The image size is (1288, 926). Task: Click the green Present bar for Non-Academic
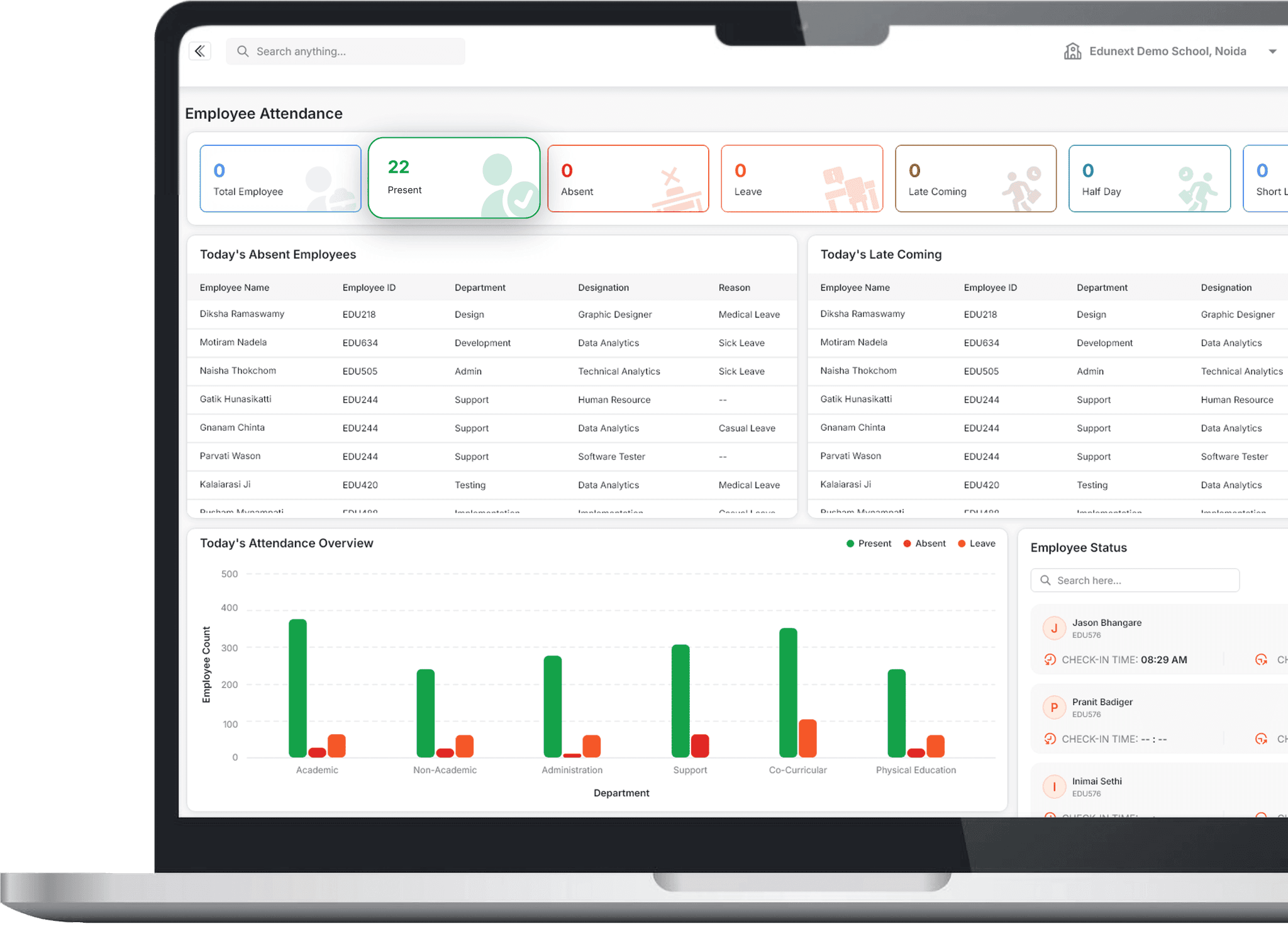coord(426,713)
